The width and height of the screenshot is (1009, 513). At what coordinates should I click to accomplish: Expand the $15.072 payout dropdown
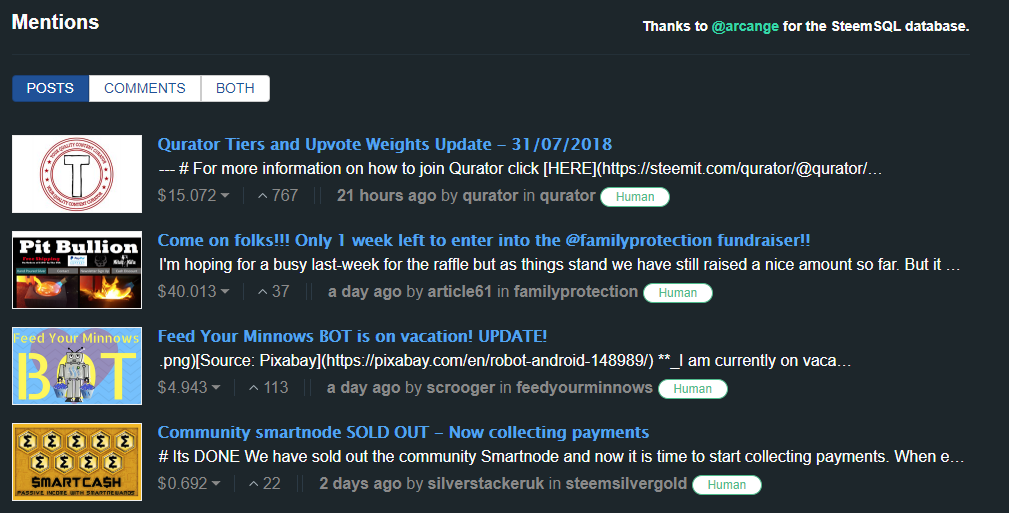point(225,196)
